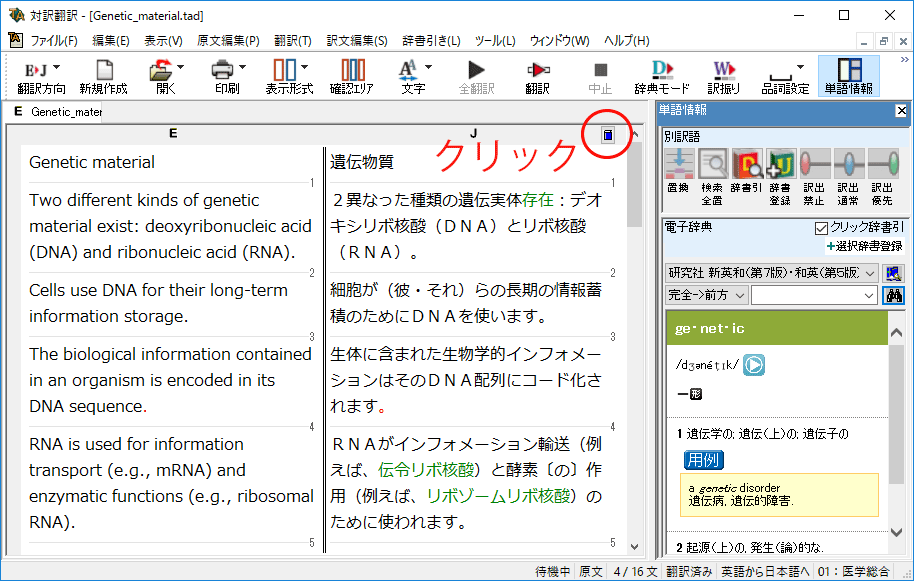This screenshot has height=581, width=914.
Task: Toggle the 単語情報 panel button
Action: coord(849,76)
